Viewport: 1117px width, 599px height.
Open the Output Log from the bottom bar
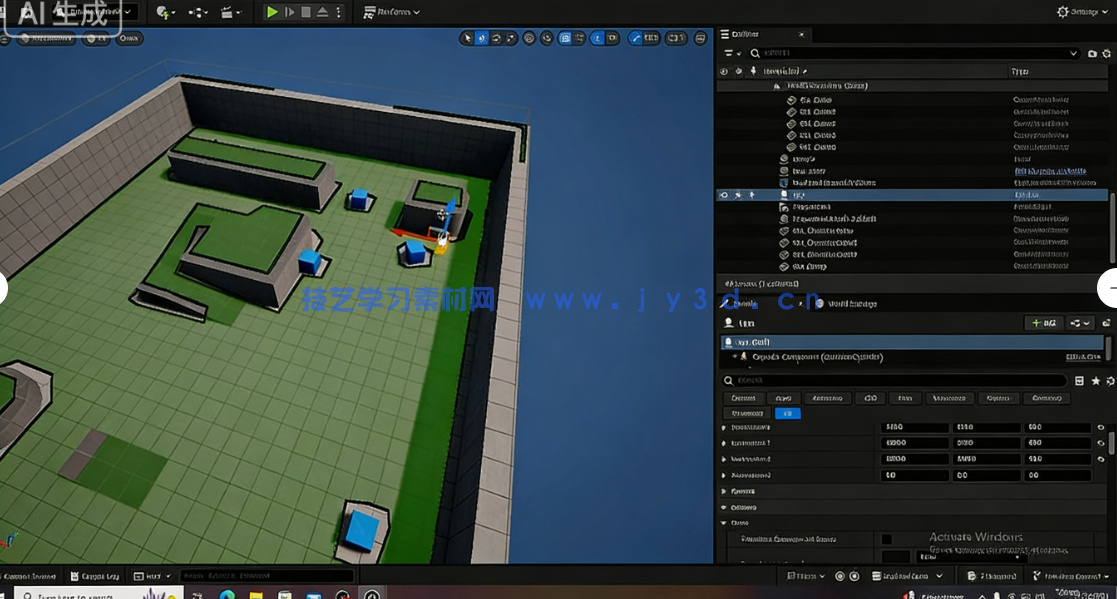point(95,575)
